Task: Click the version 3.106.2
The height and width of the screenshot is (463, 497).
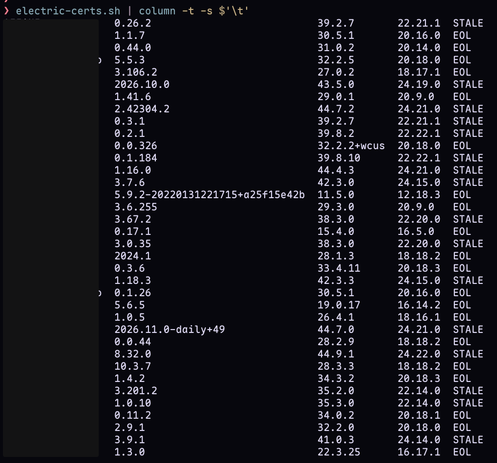Action: (136, 72)
